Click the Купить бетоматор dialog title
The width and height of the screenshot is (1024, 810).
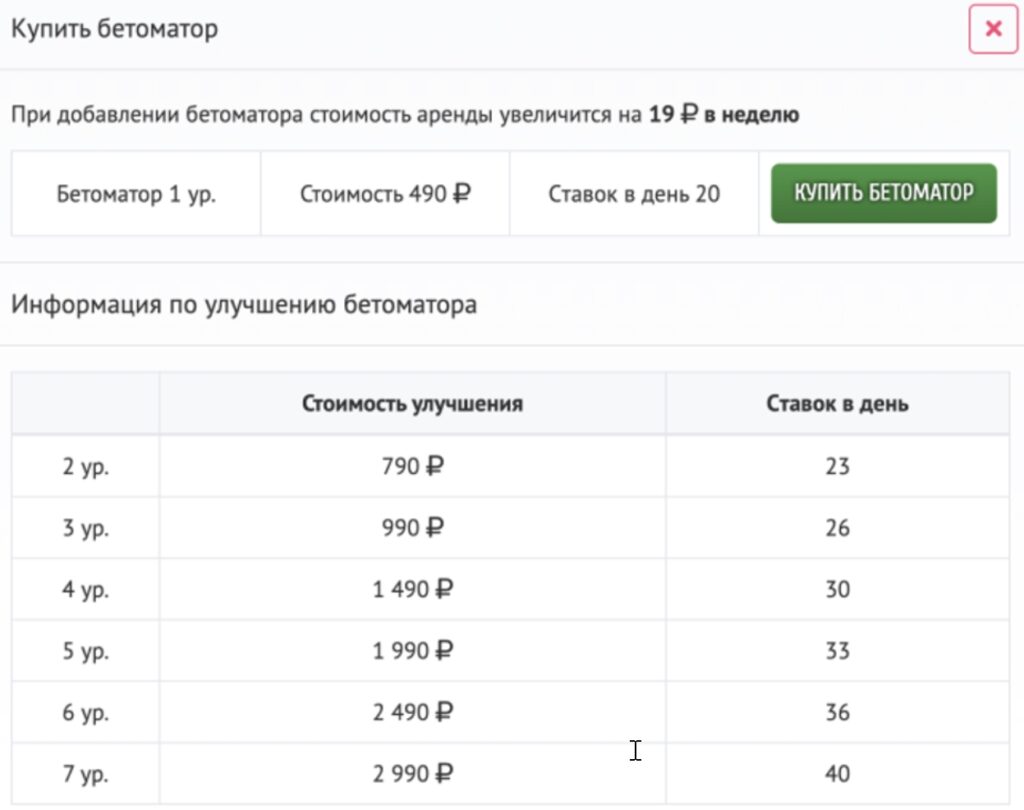click(x=115, y=29)
